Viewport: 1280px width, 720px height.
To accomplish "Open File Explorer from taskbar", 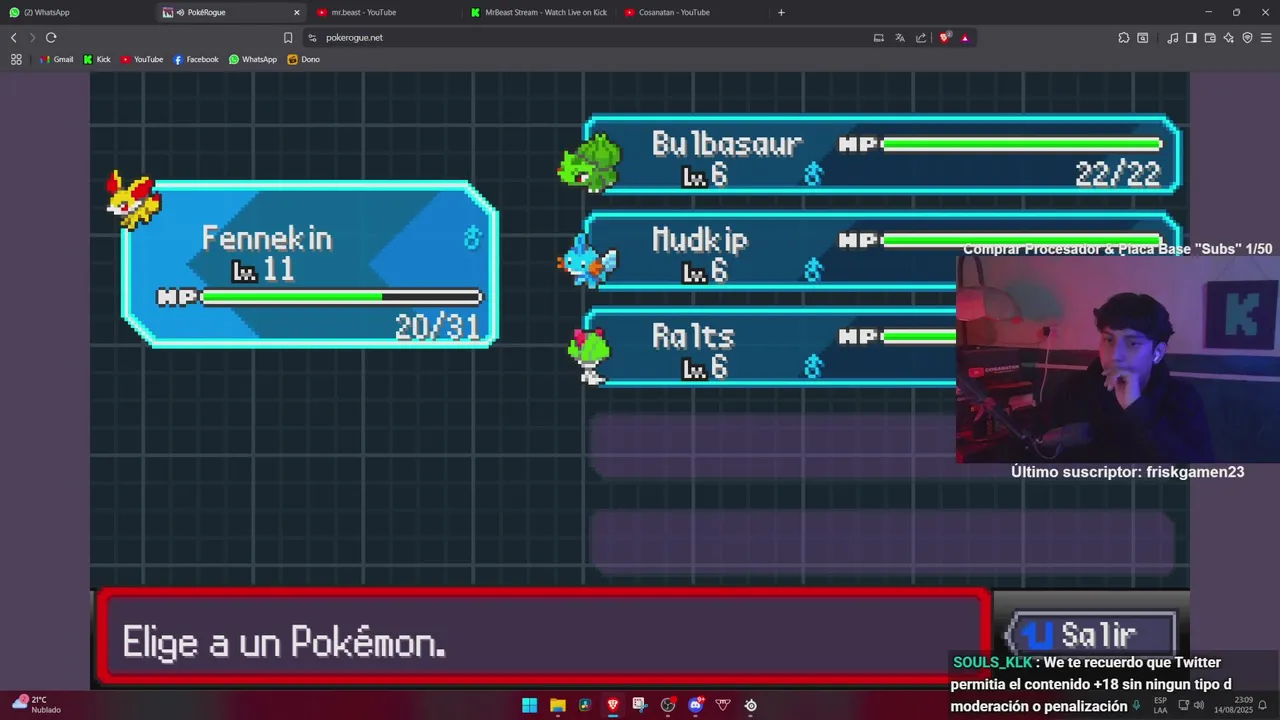I will click(558, 705).
